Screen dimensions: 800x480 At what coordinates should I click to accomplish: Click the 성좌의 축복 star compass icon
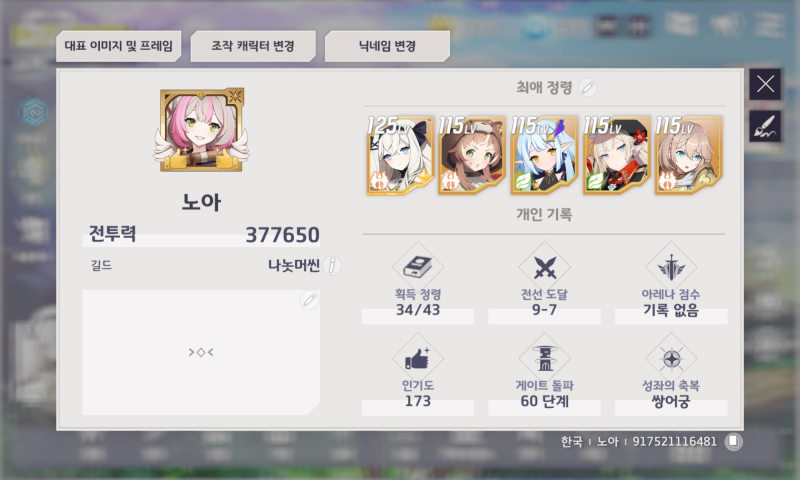coord(671,358)
